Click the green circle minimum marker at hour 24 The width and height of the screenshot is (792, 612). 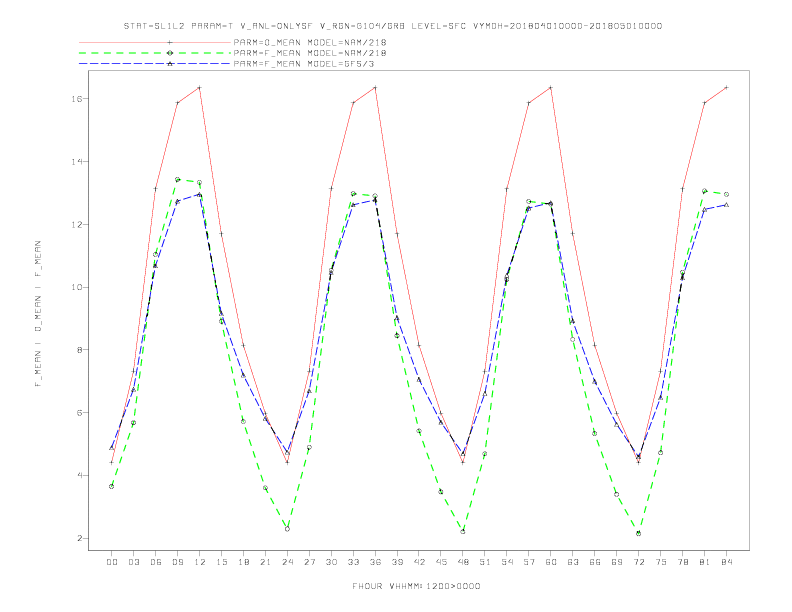[287, 529]
